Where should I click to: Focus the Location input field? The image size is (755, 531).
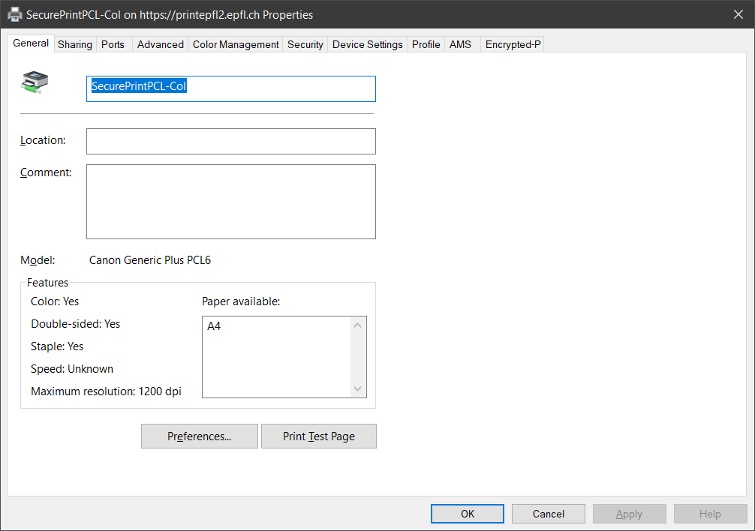pos(230,141)
